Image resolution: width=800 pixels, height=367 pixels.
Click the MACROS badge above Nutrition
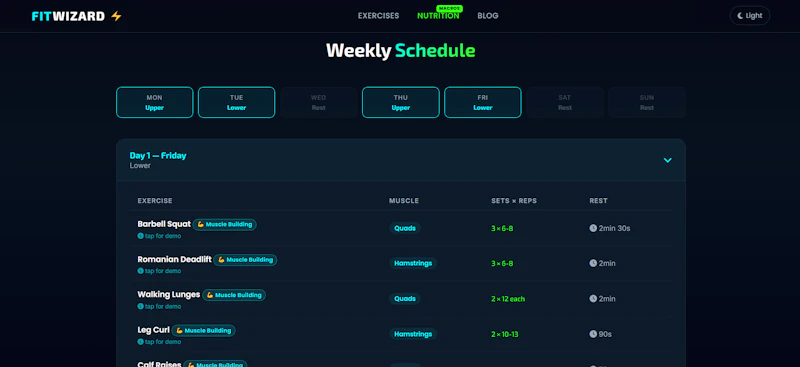click(x=449, y=9)
